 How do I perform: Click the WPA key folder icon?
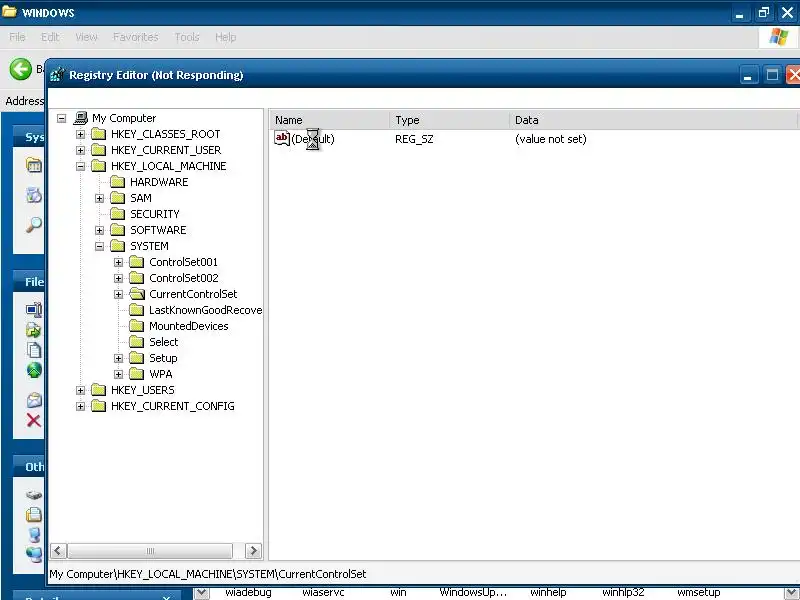tap(137, 374)
